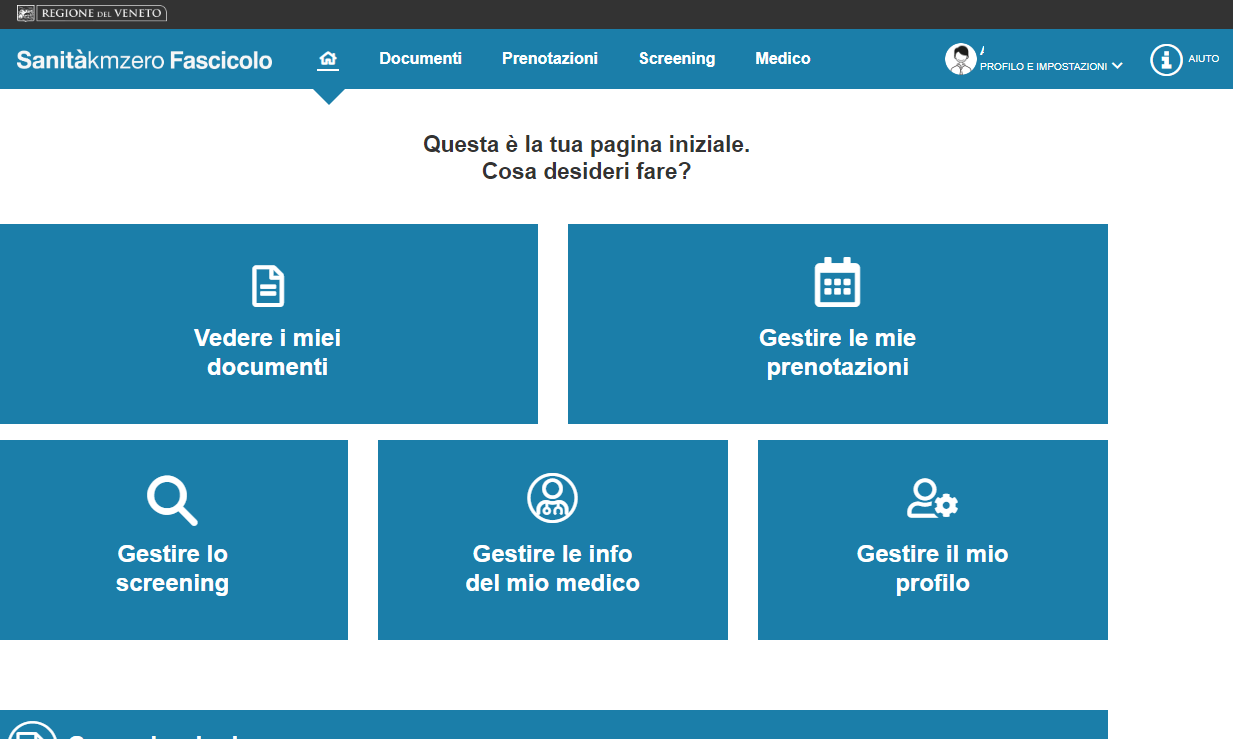Open the Prenotazioni menu
Viewport: 1233px width, 742px height.
tap(550, 59)
